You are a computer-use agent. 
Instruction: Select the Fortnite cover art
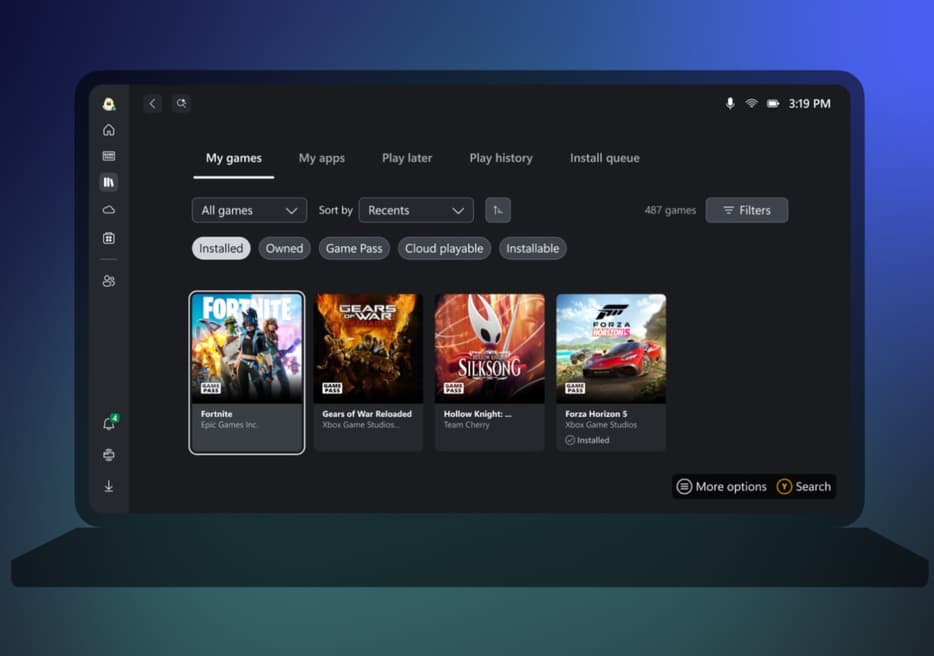click(x=247, y=348)
